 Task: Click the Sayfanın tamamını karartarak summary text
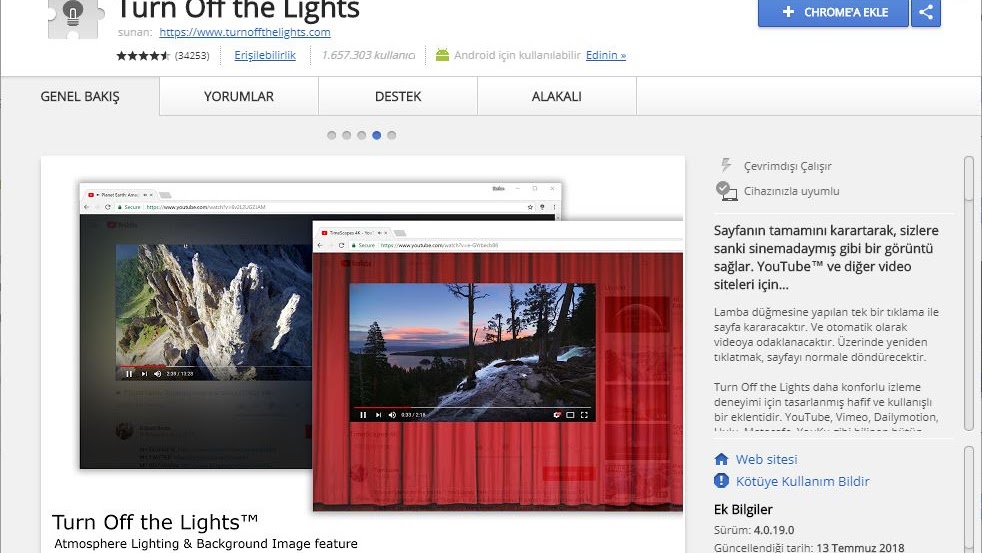pos(826,257)
